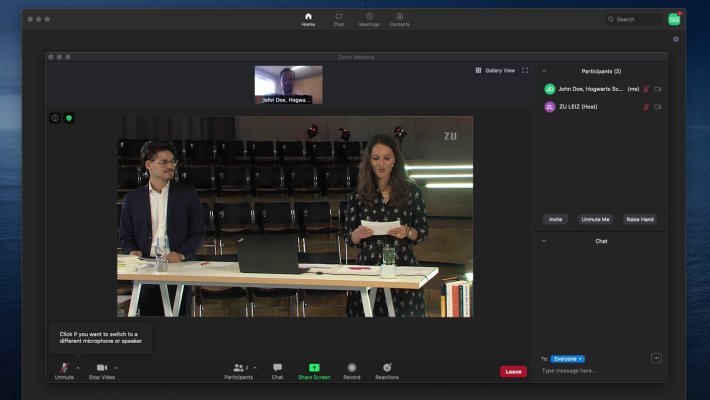
Task: Open video options arrow next to Stop Video
Action: click(115, 367)
